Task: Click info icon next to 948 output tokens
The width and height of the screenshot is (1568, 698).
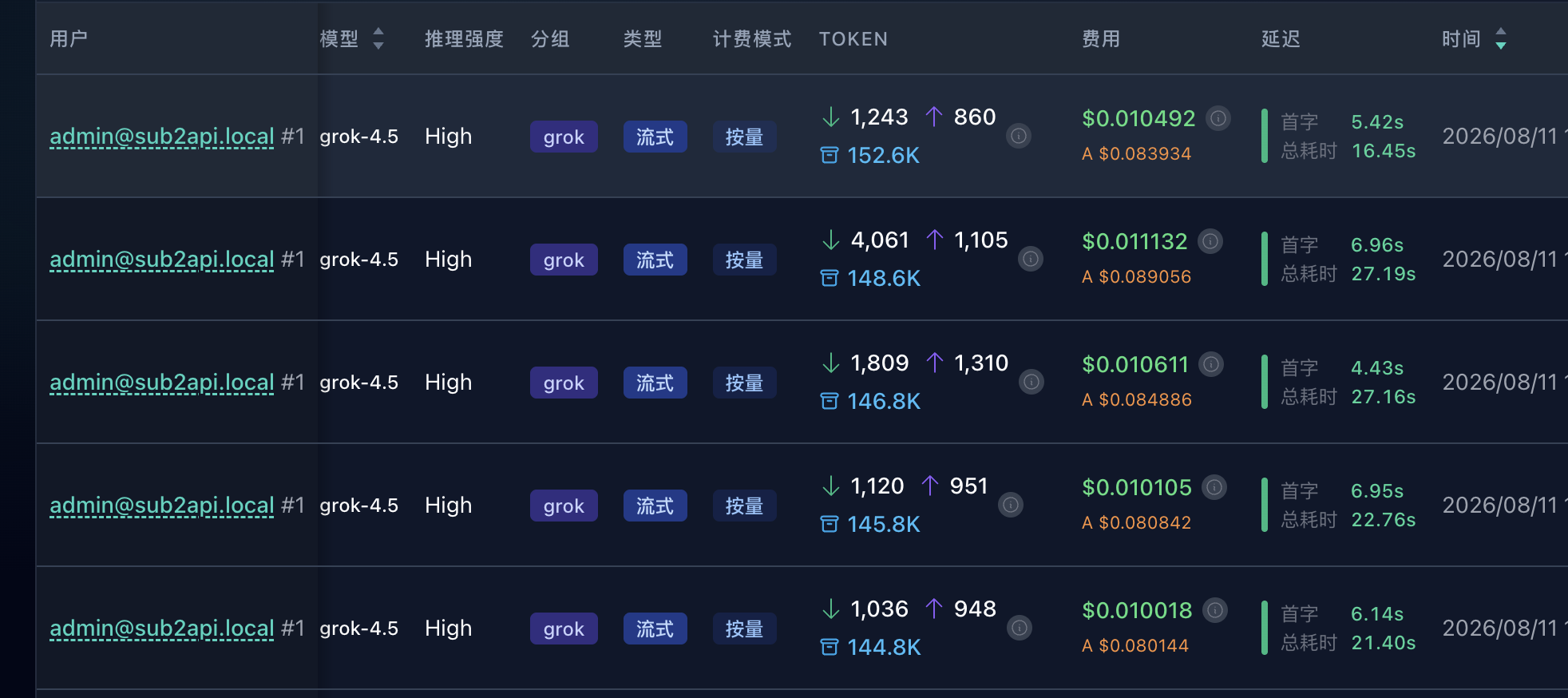Action: (x=1020, y=628)
